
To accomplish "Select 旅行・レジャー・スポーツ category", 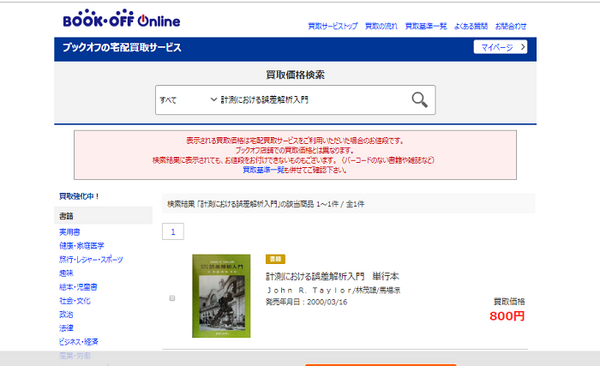I will 91,260.
